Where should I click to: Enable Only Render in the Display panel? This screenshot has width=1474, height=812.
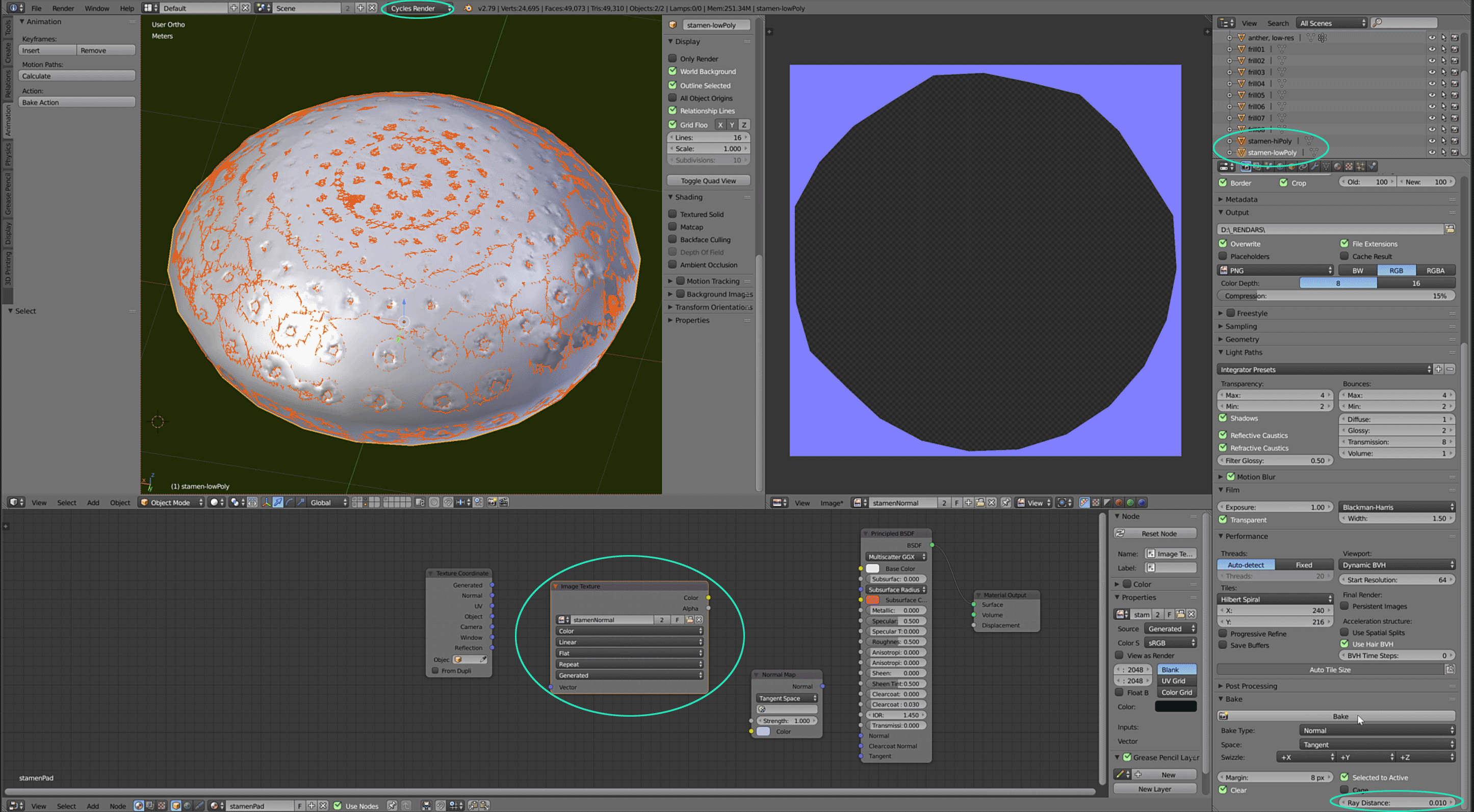[673, 59]
